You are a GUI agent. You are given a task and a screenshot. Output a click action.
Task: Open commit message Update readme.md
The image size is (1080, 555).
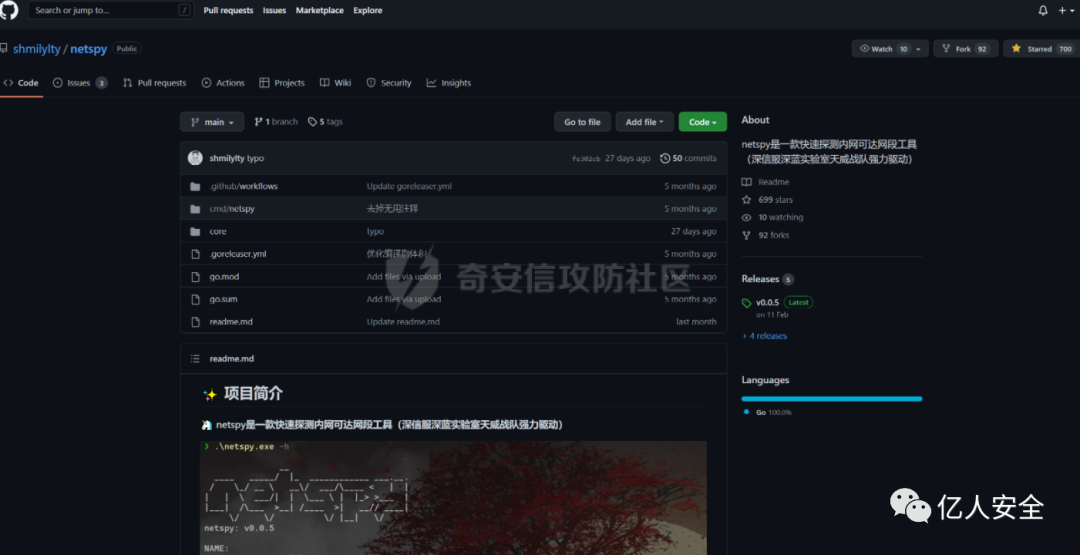(403, 322)
